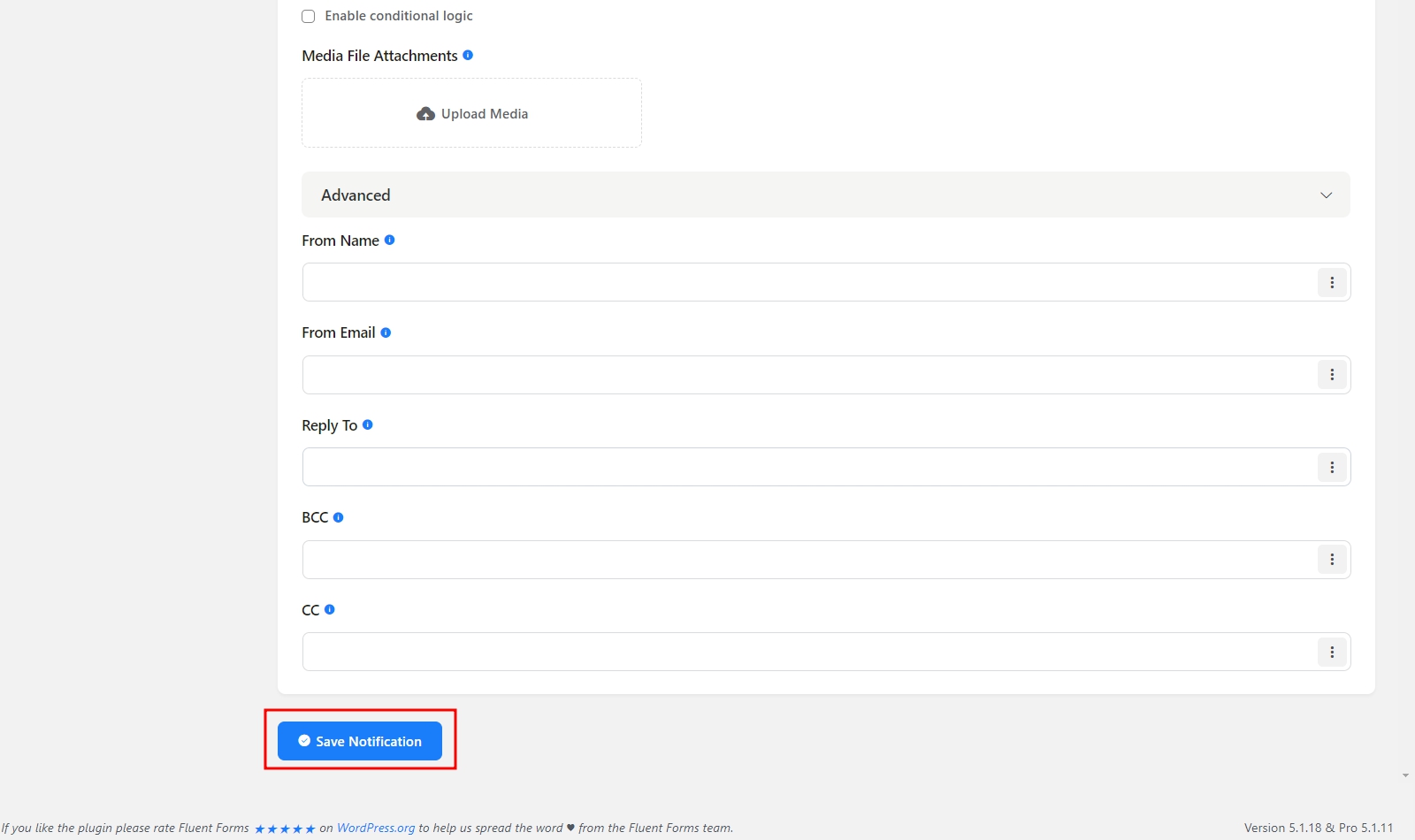
Task: Click the page scrollbar down arrow
Action: (1405, 775)
